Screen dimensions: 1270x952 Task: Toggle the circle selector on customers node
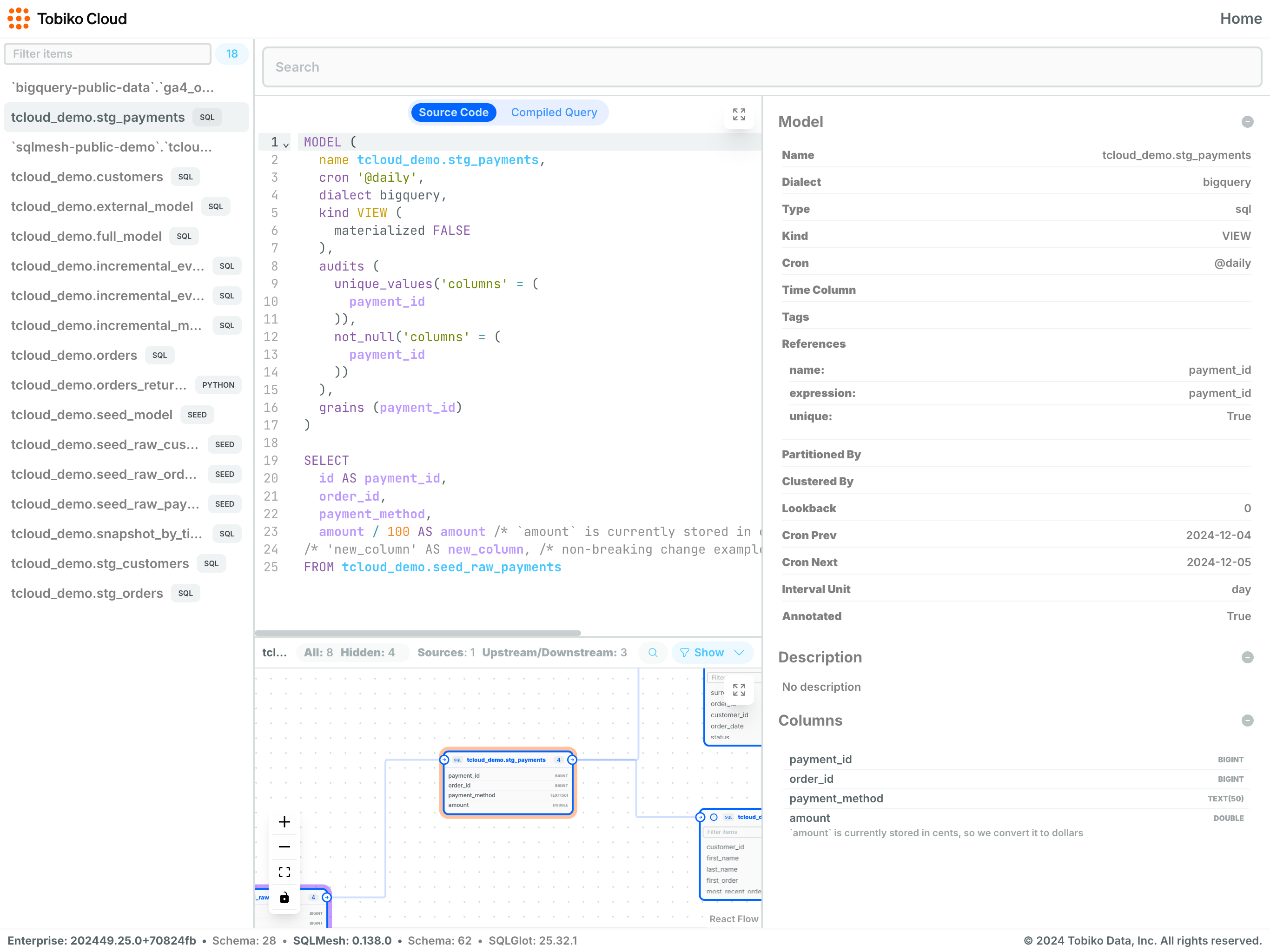pos(714,816)
